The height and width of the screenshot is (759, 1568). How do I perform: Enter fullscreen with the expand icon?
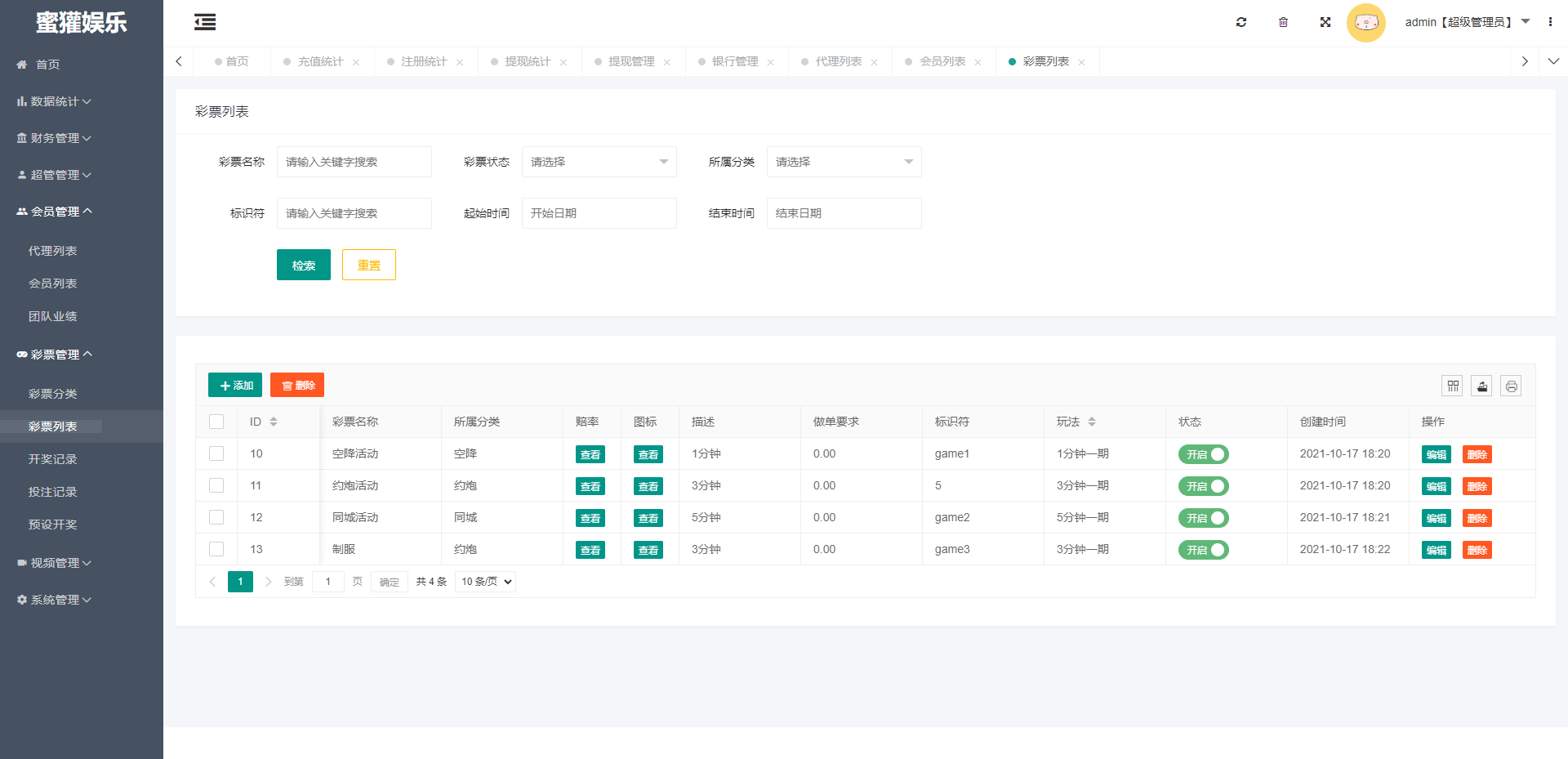click(1325, 22)
